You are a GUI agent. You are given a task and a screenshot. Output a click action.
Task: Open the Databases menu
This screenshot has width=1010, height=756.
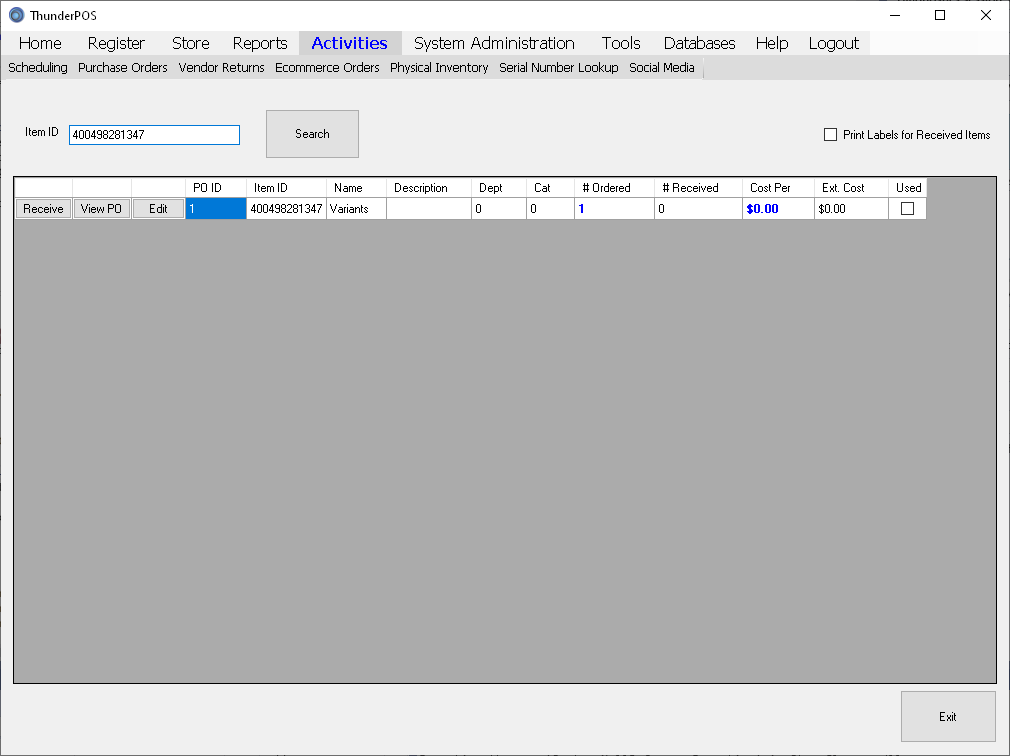[x=699, y=43]
